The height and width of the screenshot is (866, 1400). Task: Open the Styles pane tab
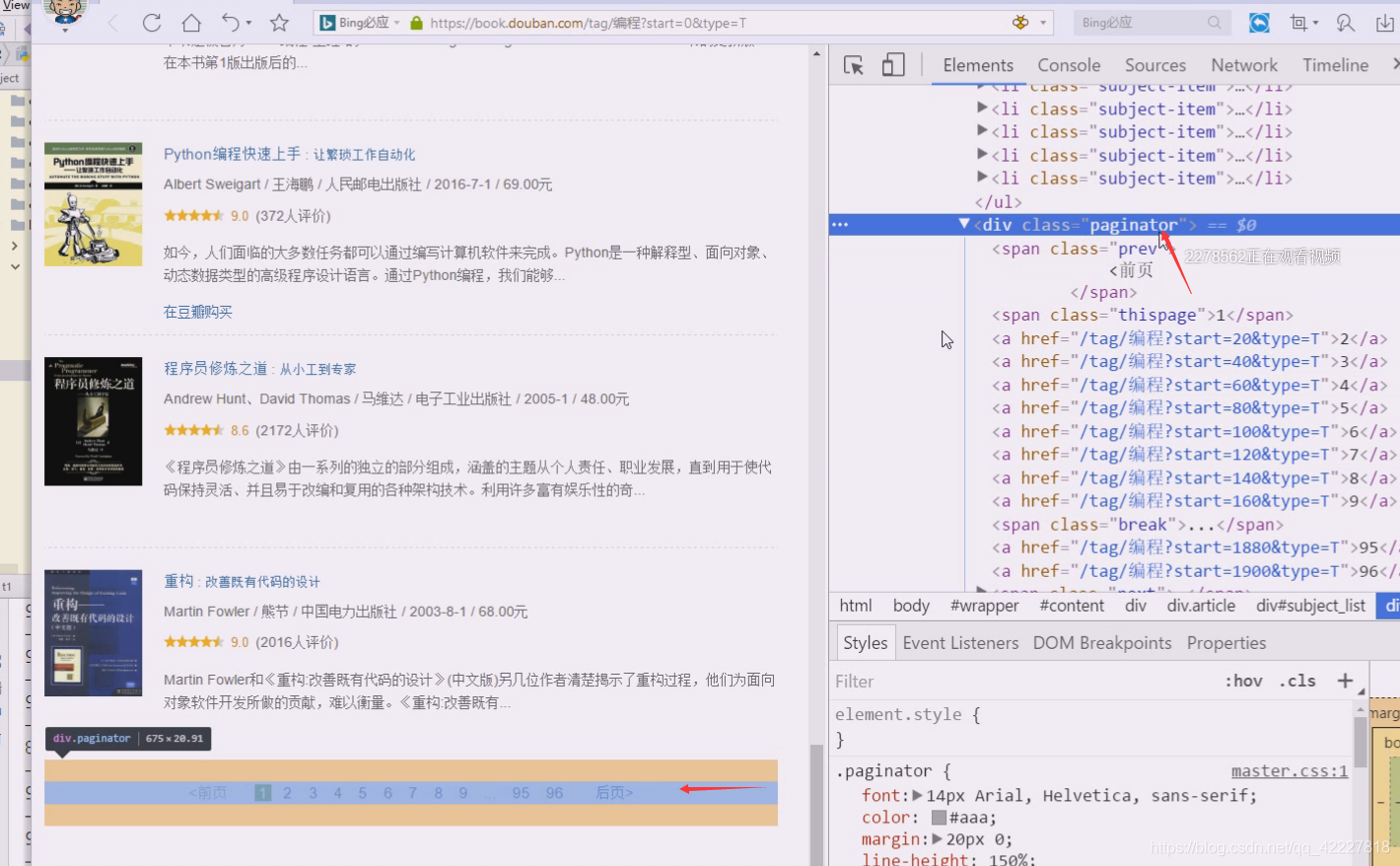tap(866, 643)
